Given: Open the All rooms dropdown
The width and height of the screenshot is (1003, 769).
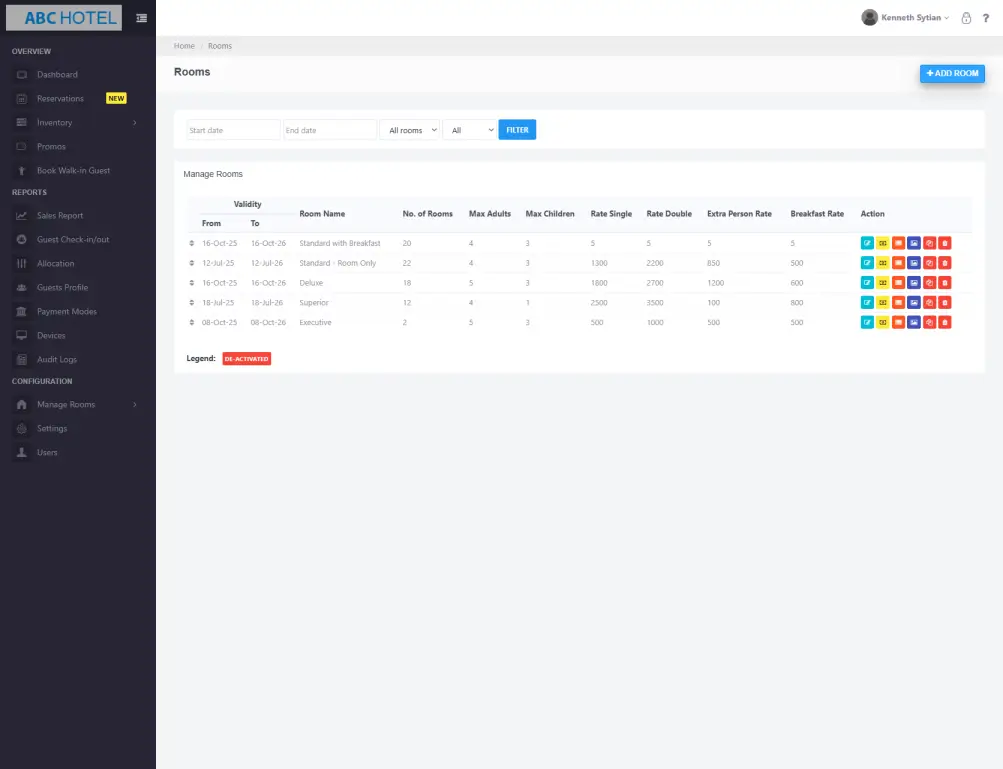Looking at the screenshot, I should (409, 130).
